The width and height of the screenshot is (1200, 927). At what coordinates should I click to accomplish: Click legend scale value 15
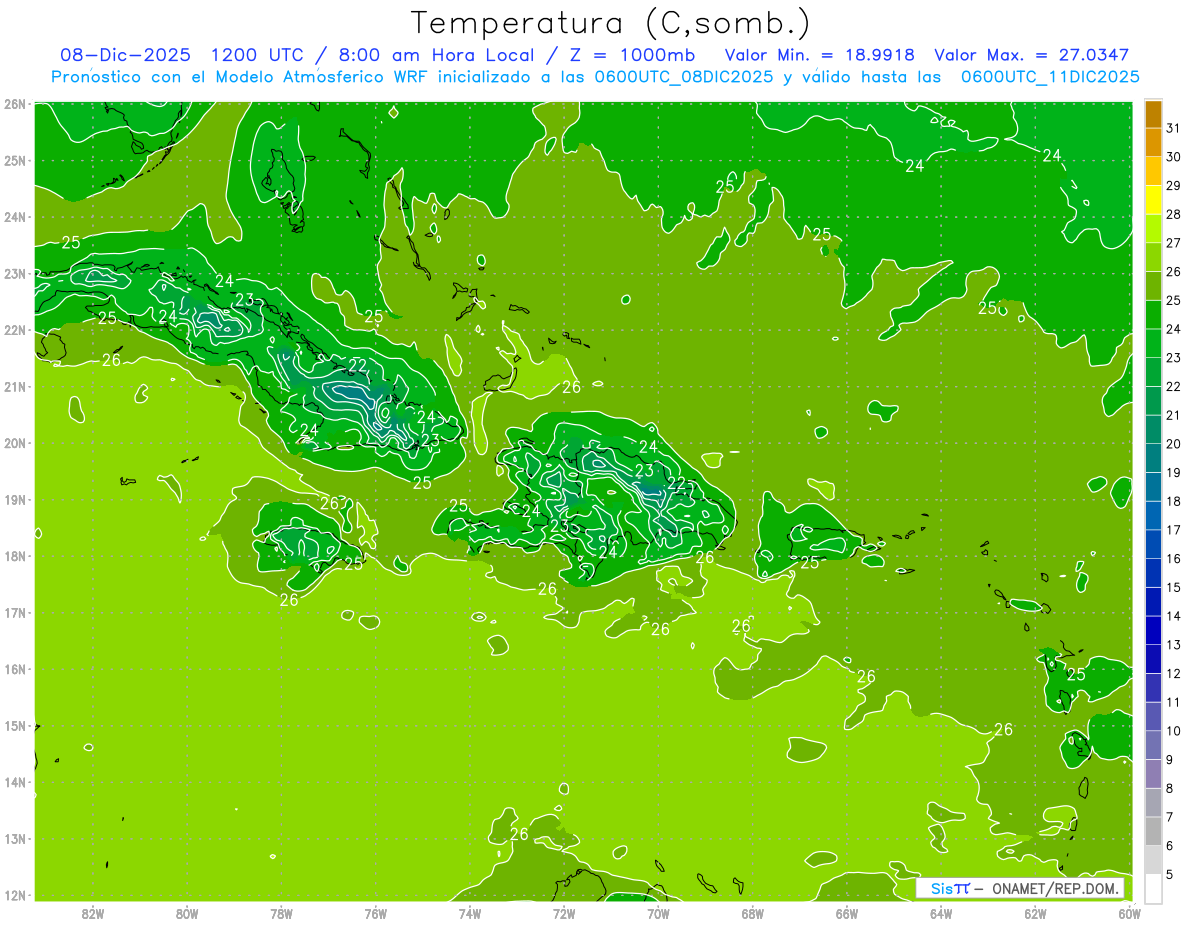coord(1174,588)
